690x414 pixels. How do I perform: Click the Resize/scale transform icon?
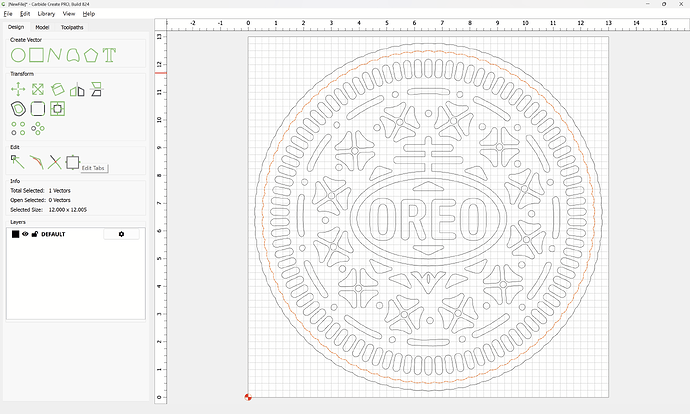pos(37,89)
